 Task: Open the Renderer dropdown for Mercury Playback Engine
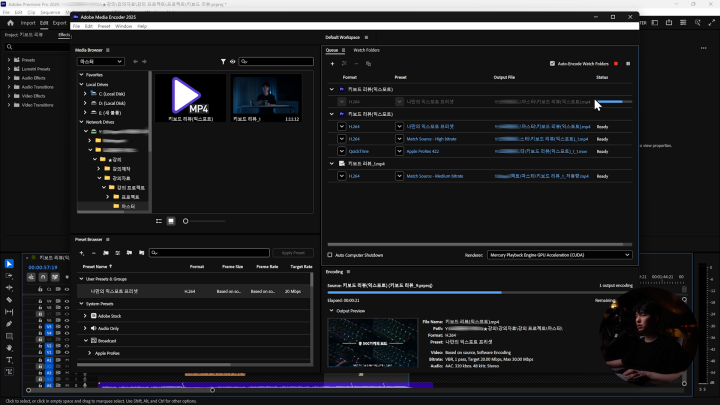pyautogui.click(x=559, y=255)
